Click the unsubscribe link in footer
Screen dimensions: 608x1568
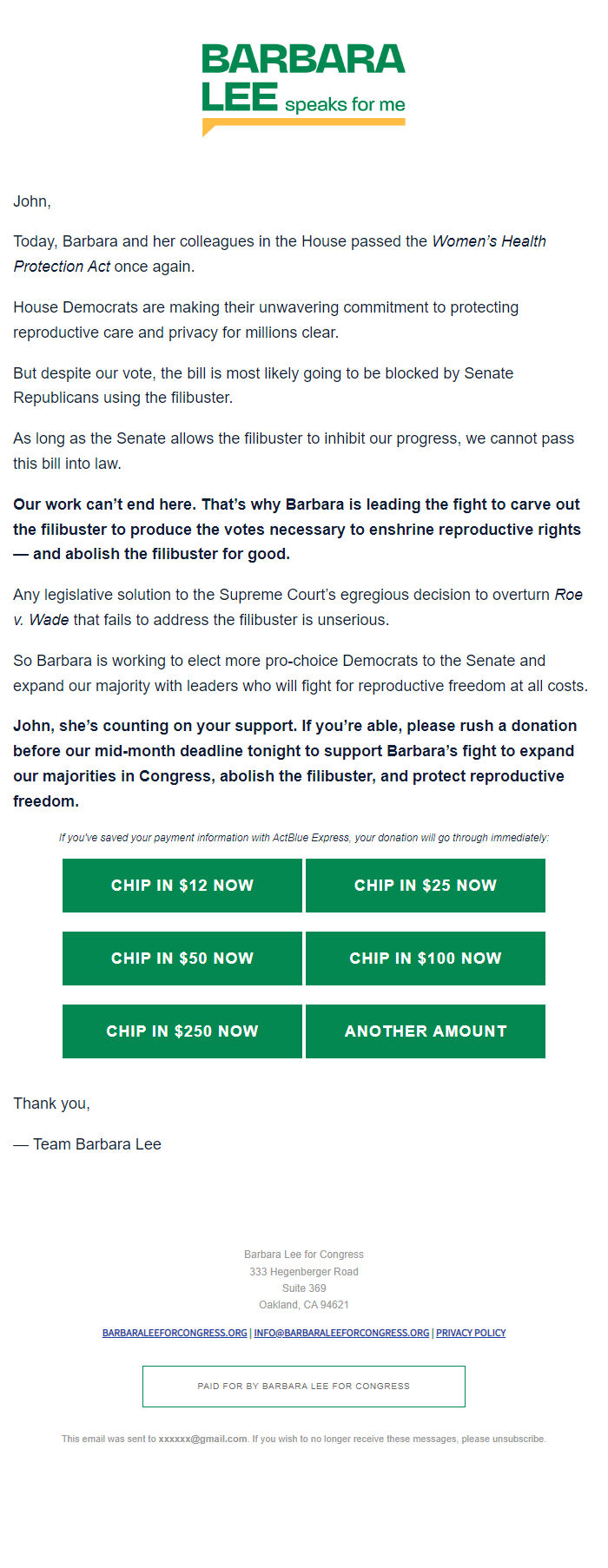tap(519, 1439)
